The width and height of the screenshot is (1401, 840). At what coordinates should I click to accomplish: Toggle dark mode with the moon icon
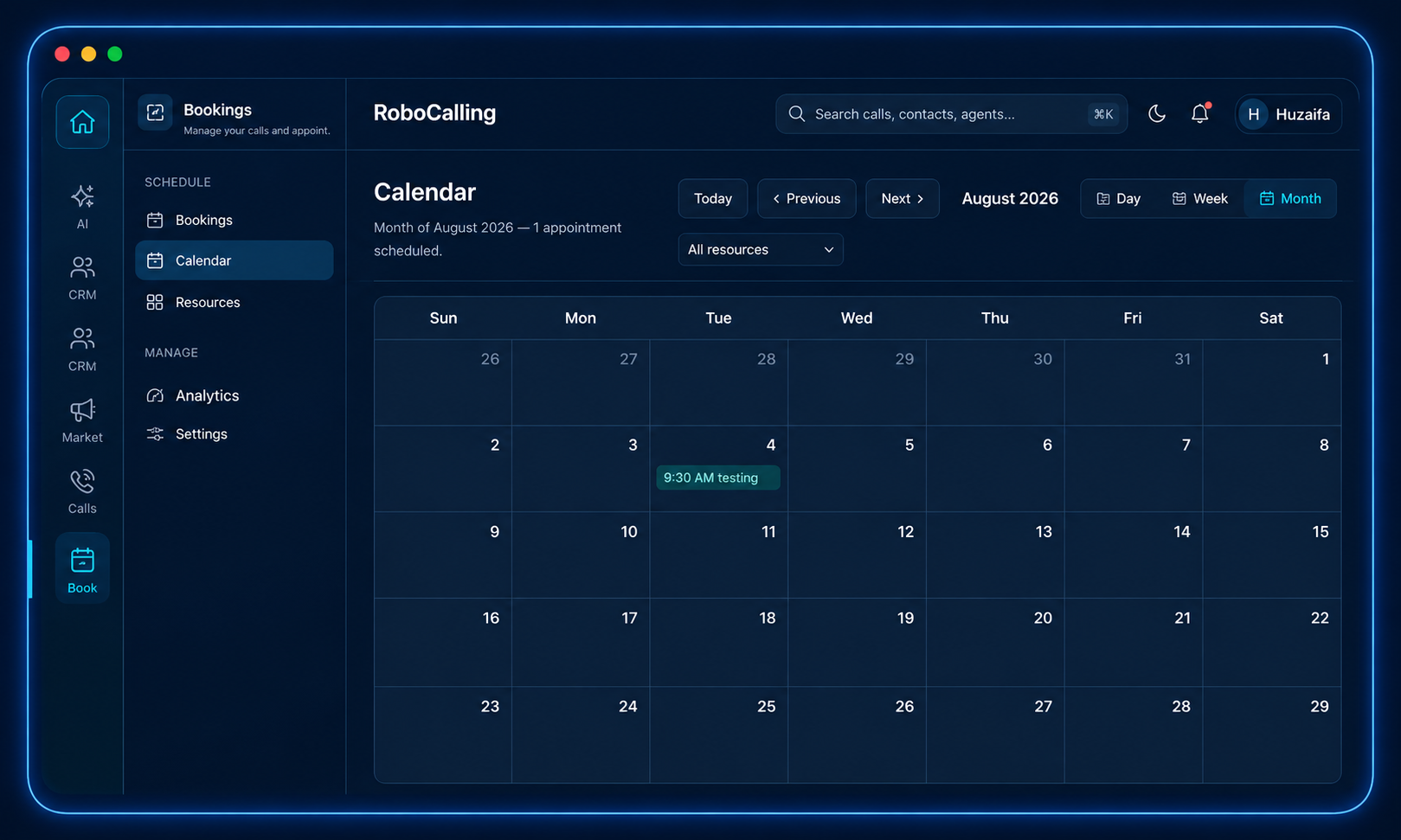(x=1157, y=113)
